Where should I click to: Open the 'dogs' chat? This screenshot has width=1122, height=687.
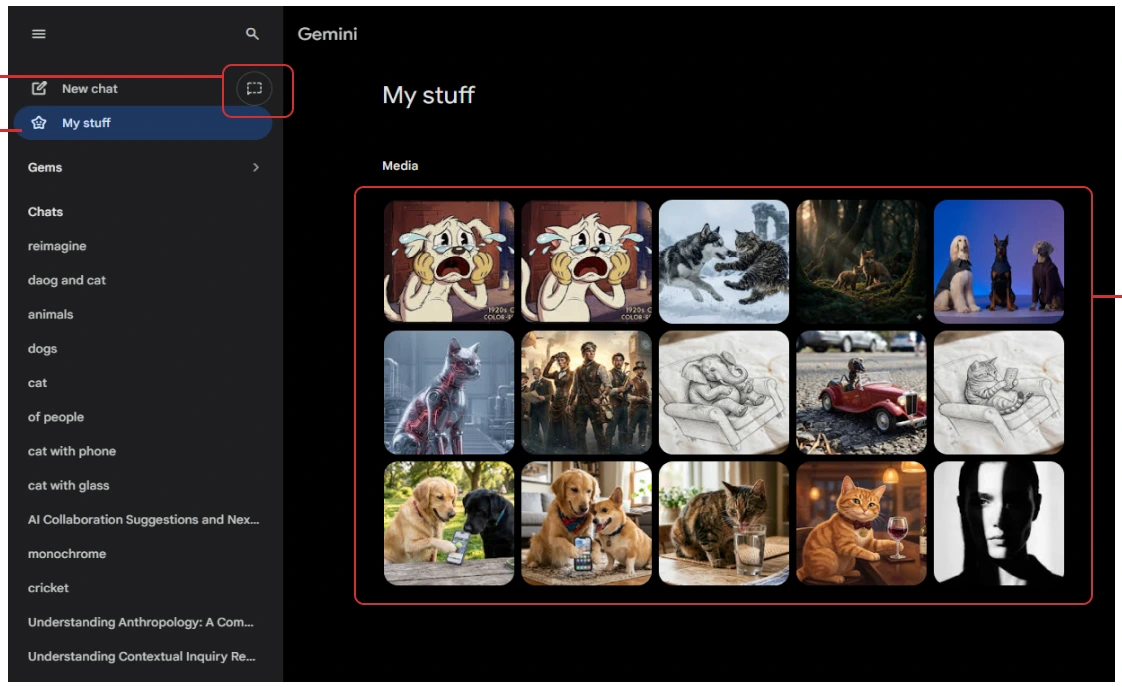coord(42,349)
